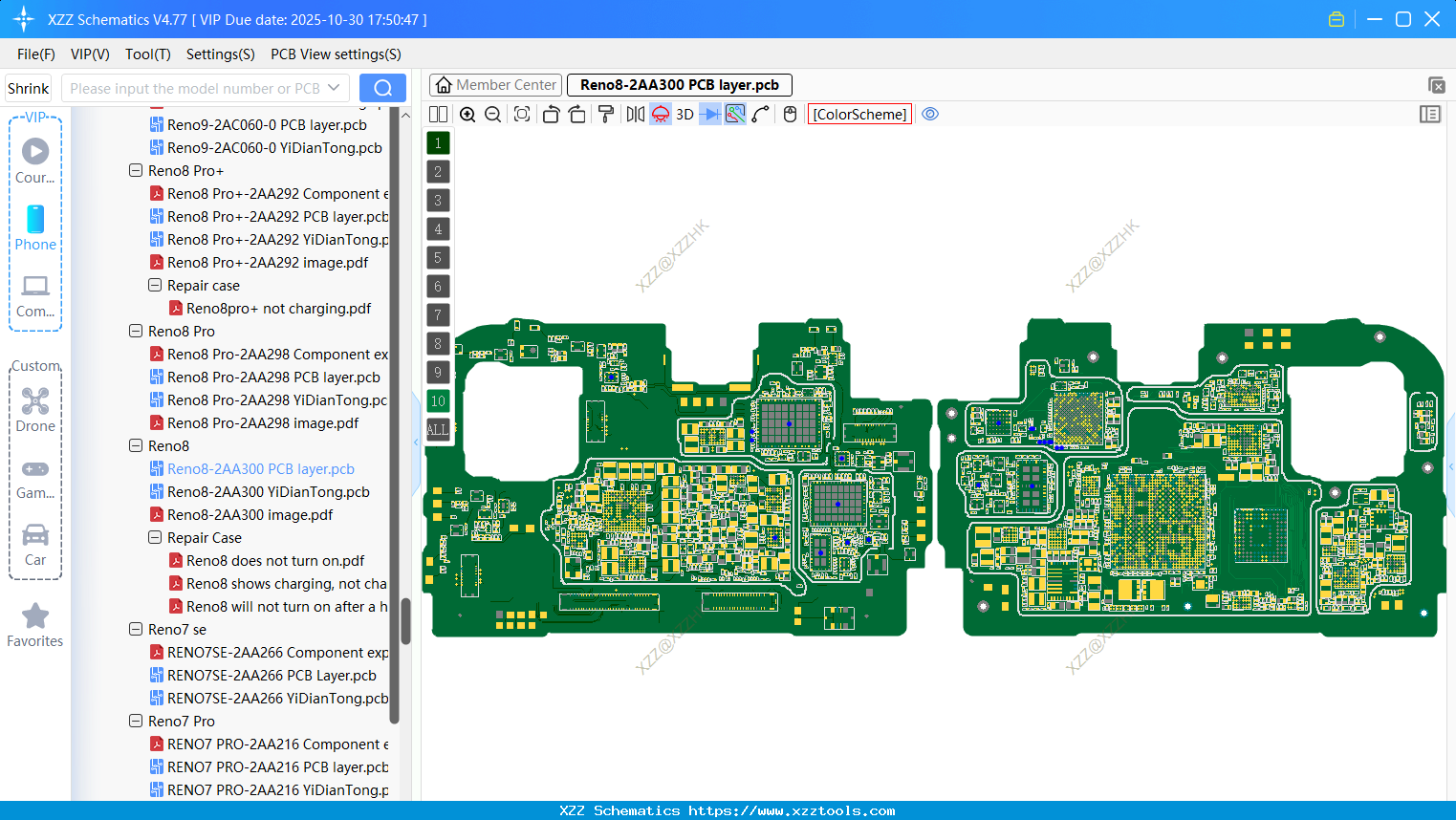The image size is (1456, 820).
Task: Collapse the Repair Case folder under Reno8
Action: (155, 537)
